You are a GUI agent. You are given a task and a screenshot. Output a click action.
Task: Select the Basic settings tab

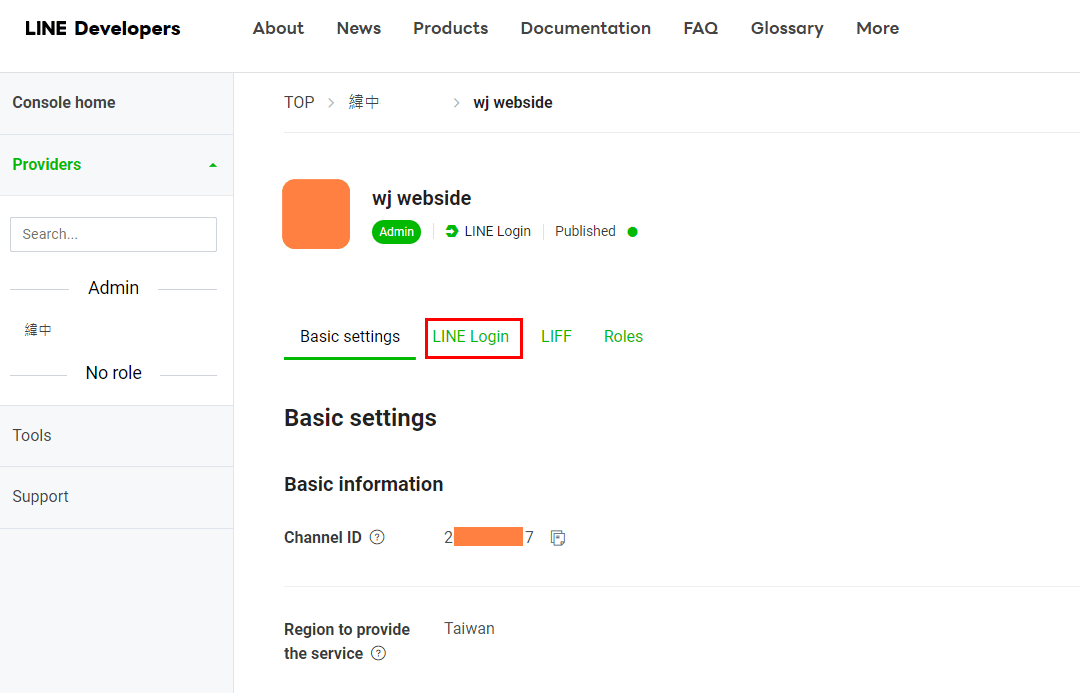tap(350, 337)
